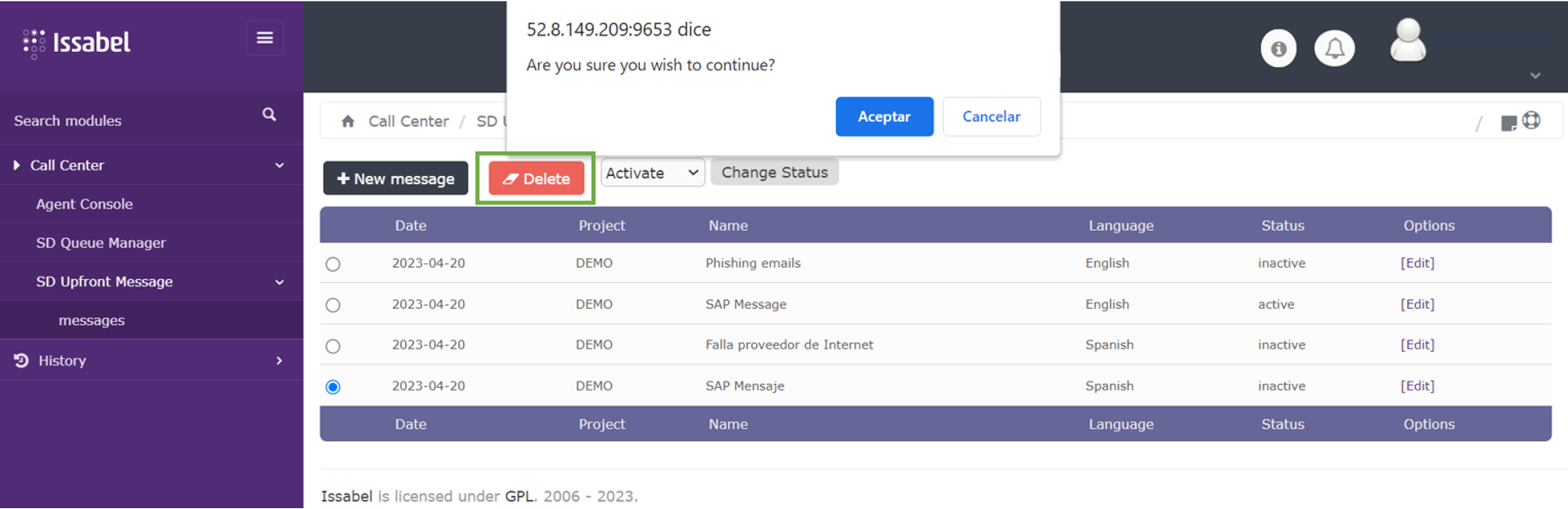This screenshot has width=1568, height=509.
Task: Open Agent Console in sidebar
Action: [84, 205]
